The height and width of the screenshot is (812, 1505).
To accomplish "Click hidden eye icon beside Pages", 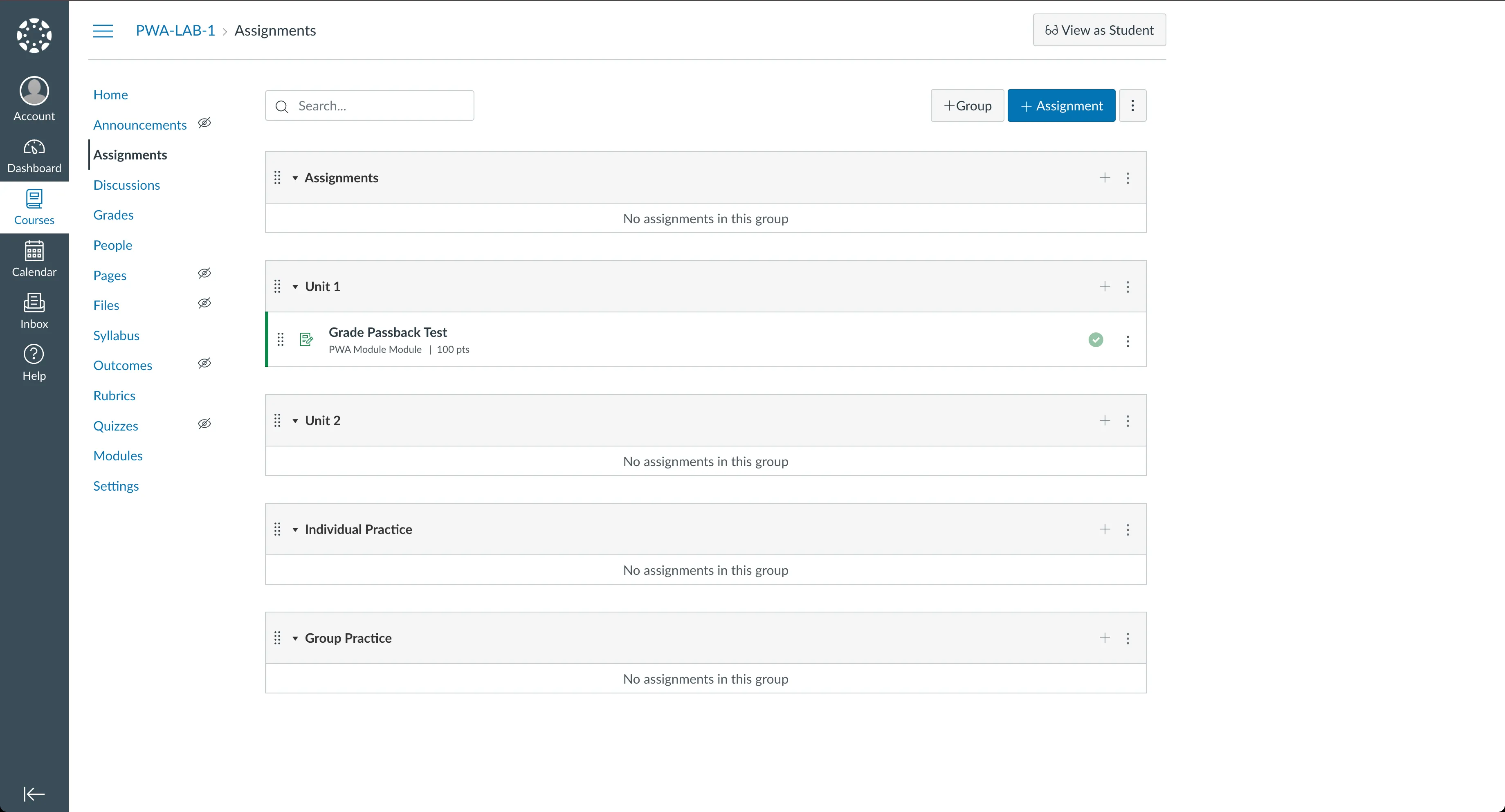I will [204, 274].
